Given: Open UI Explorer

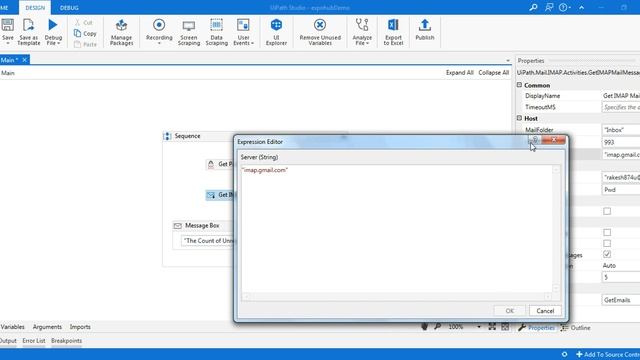Looking at the screenshot, I should tap(276, 32).
